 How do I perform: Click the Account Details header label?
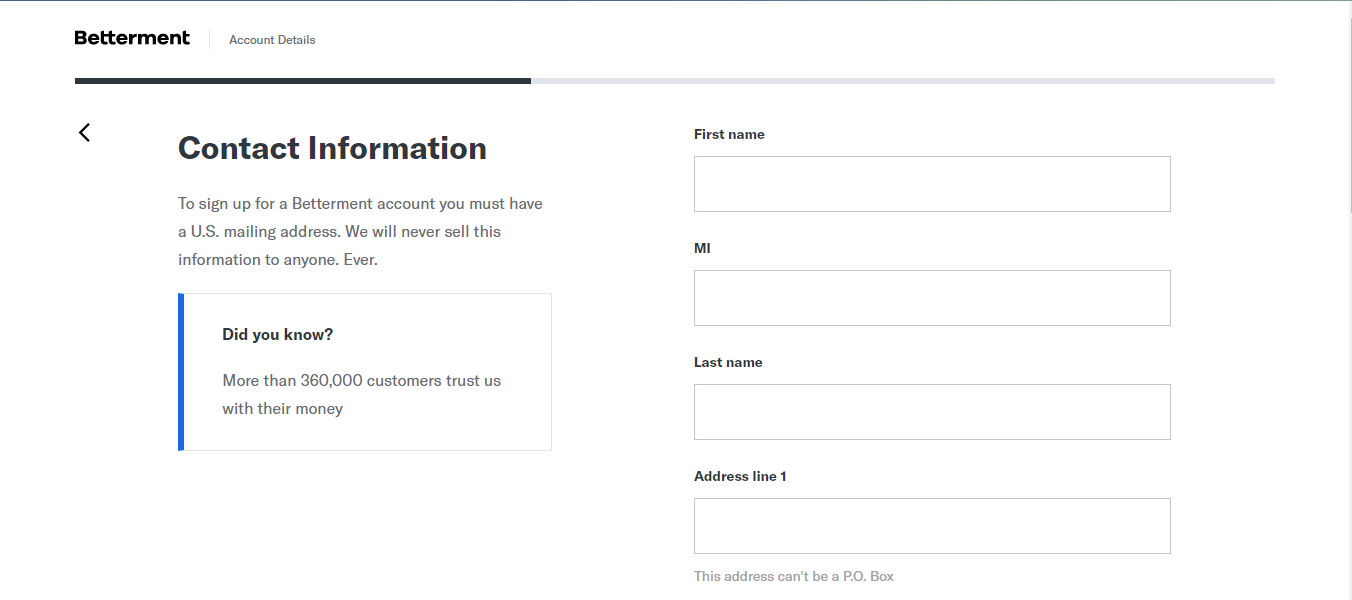[272, 40]
